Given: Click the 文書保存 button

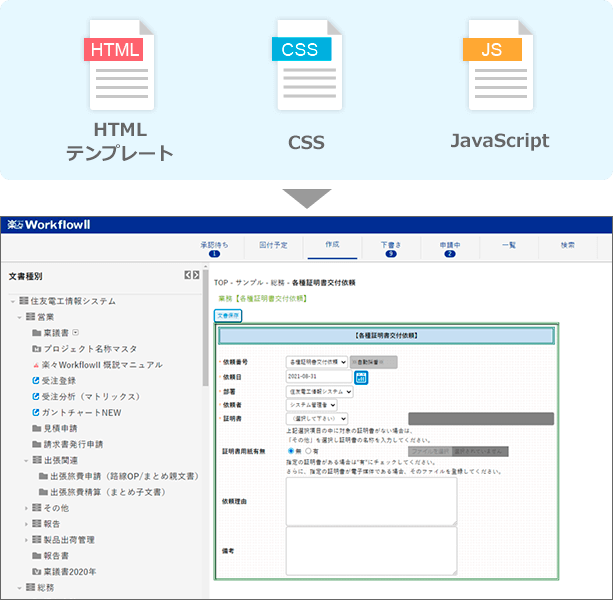Looking at the screenshot, I should click(x=228, y=315).
